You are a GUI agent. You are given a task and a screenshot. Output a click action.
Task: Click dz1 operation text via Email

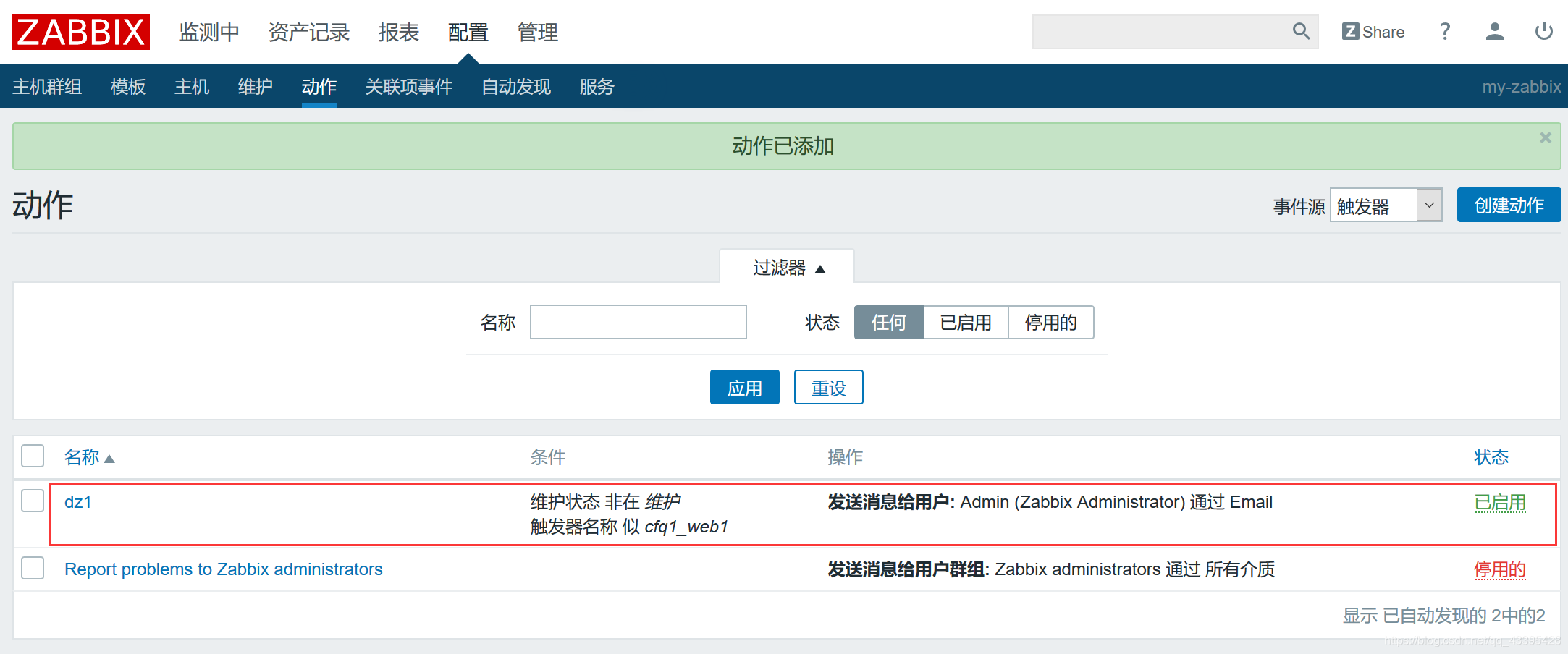1050,502
